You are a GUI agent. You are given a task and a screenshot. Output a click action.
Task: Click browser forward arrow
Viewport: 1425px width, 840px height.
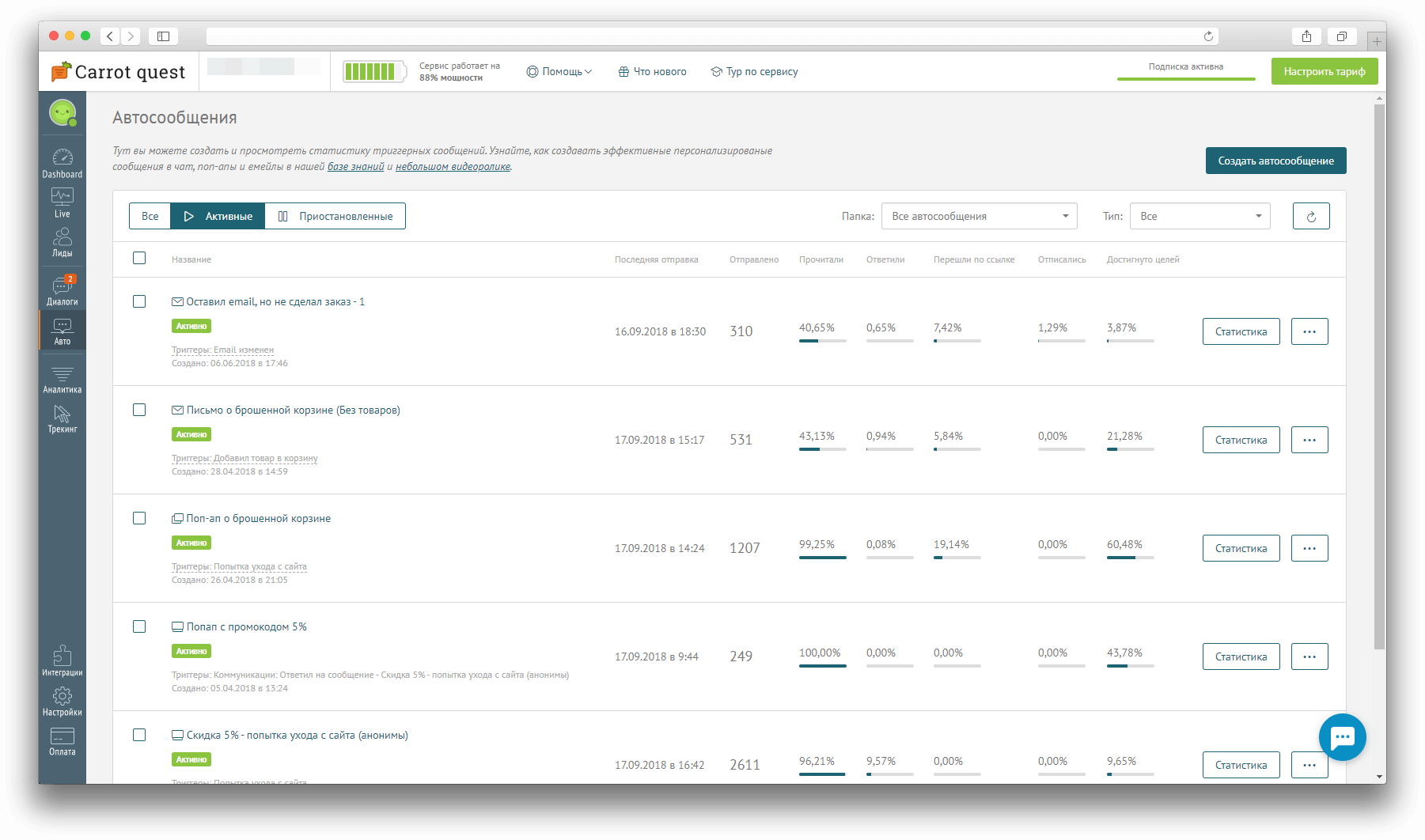pos(131,36)
